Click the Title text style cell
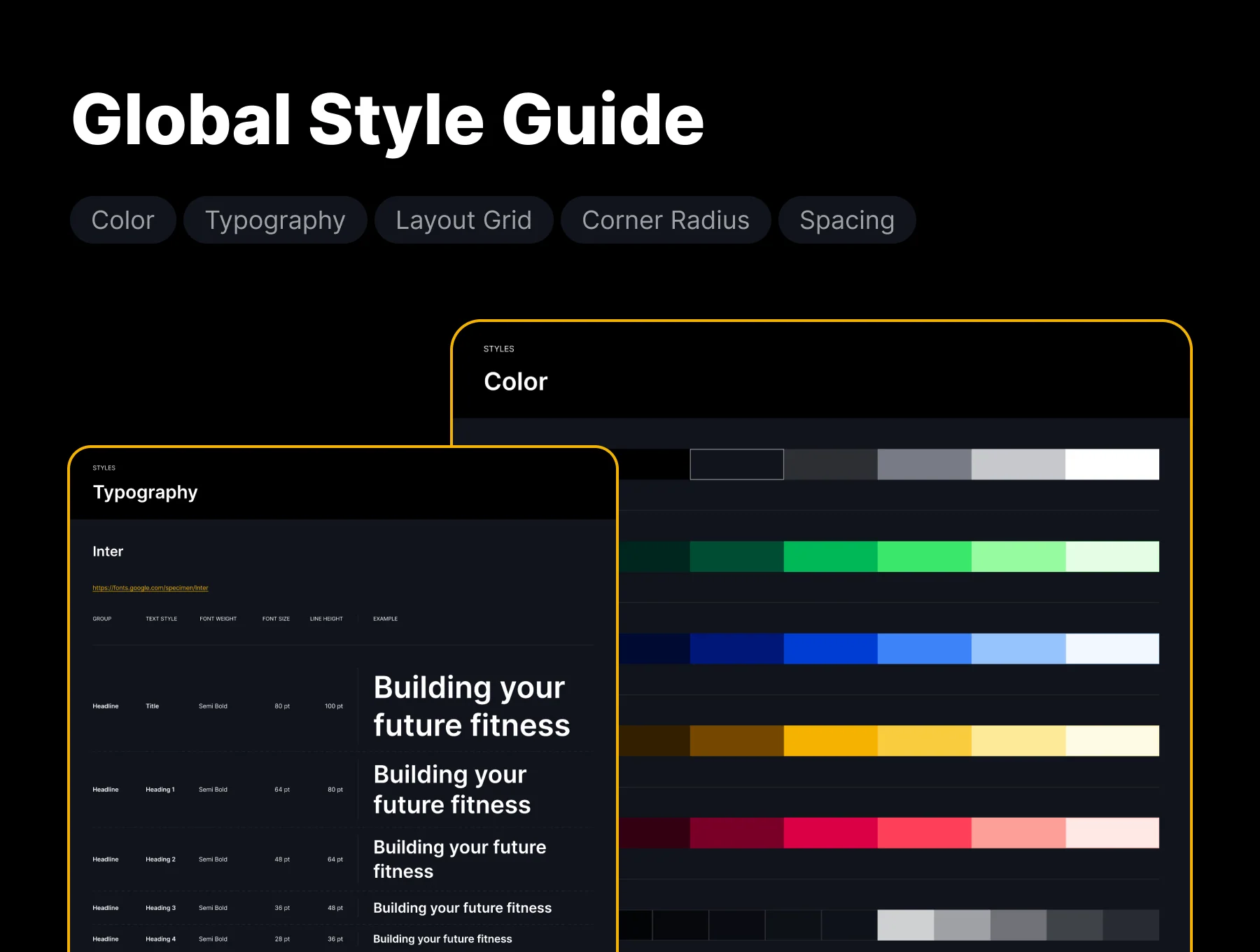The height and width of the screenshot is (952, 1260). [x=153, y=706]
